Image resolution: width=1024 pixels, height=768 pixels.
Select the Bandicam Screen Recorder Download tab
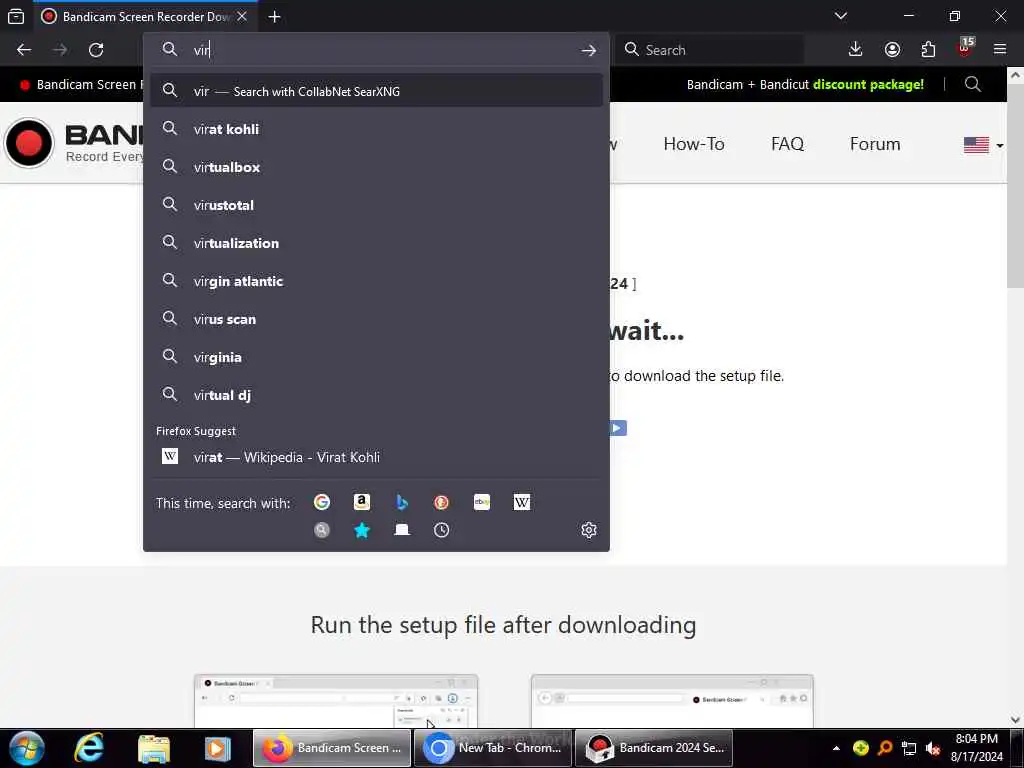[145, 16]
